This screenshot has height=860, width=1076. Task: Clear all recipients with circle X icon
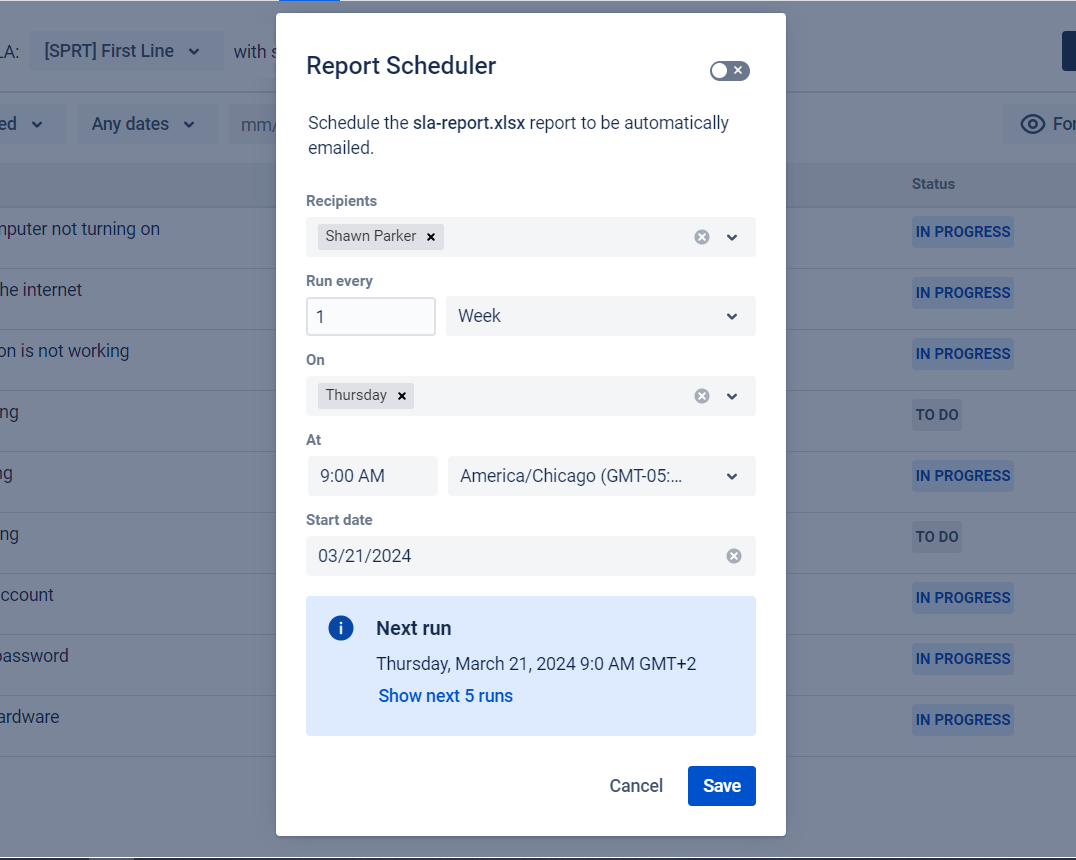702,237
